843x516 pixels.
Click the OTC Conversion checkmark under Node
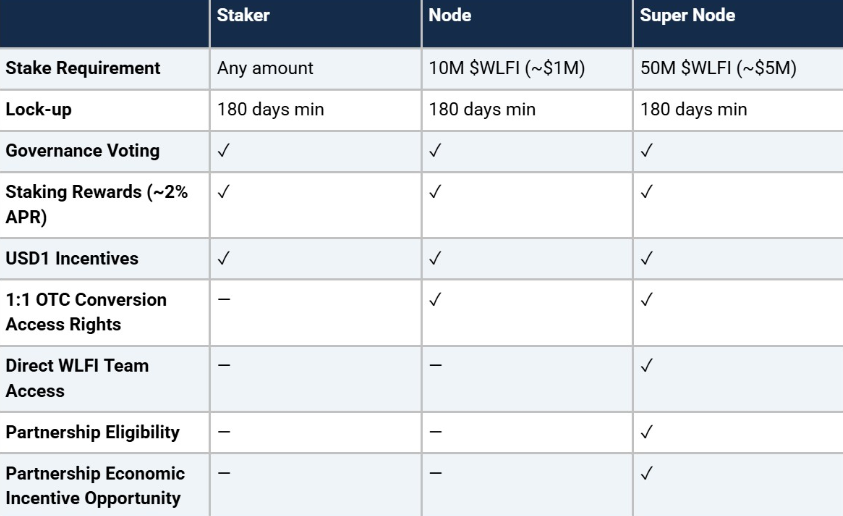point(434,301)
